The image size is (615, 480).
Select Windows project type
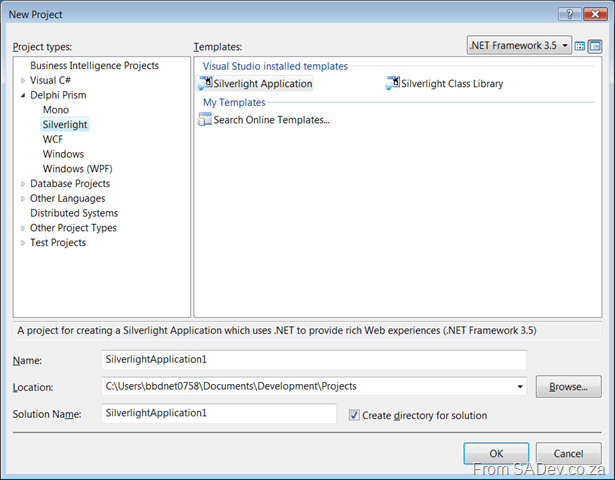click(63, 154)
